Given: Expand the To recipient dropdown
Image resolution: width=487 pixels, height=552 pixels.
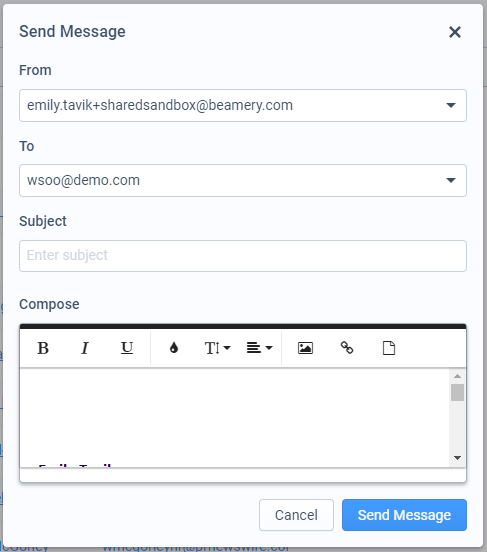Looking at the screenshot, I should (x=451, y=180).
